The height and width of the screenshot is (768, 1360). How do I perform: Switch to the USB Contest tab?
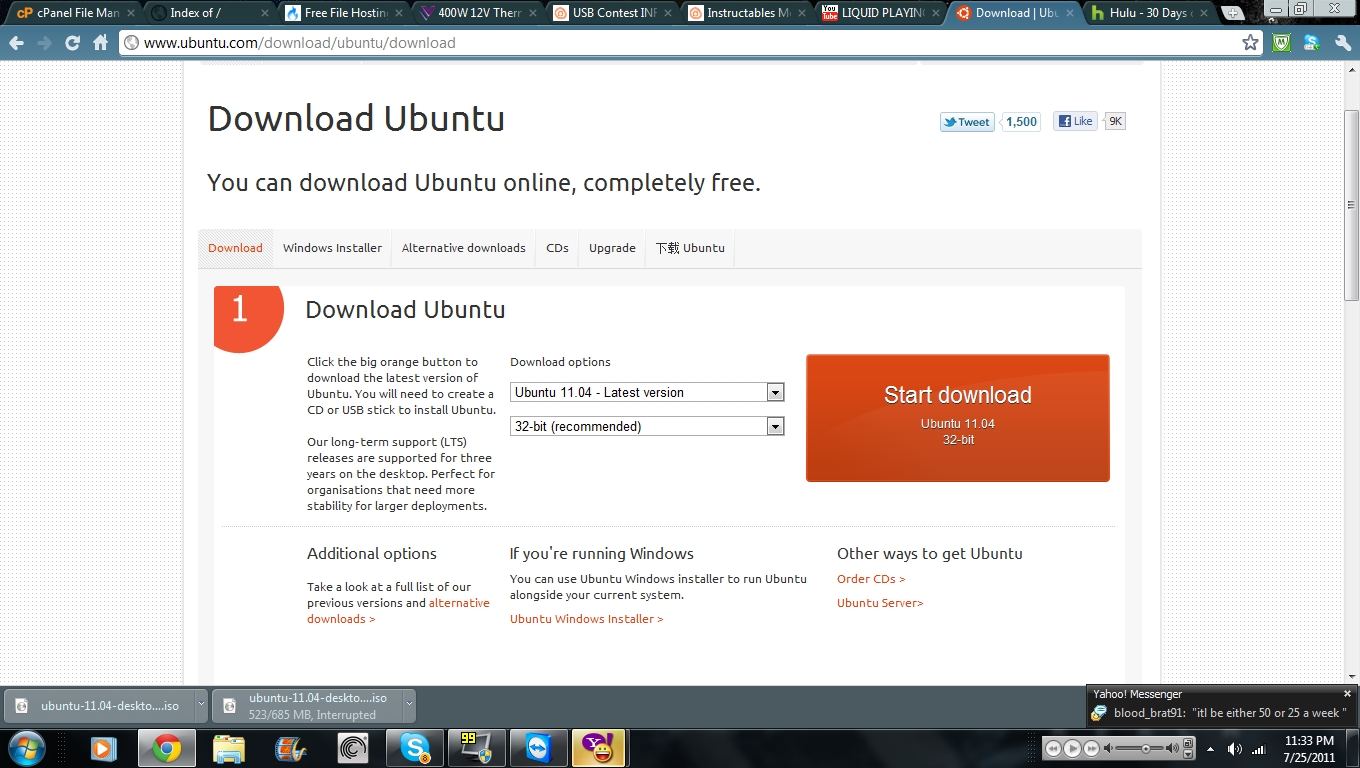[x=612, y=13]
